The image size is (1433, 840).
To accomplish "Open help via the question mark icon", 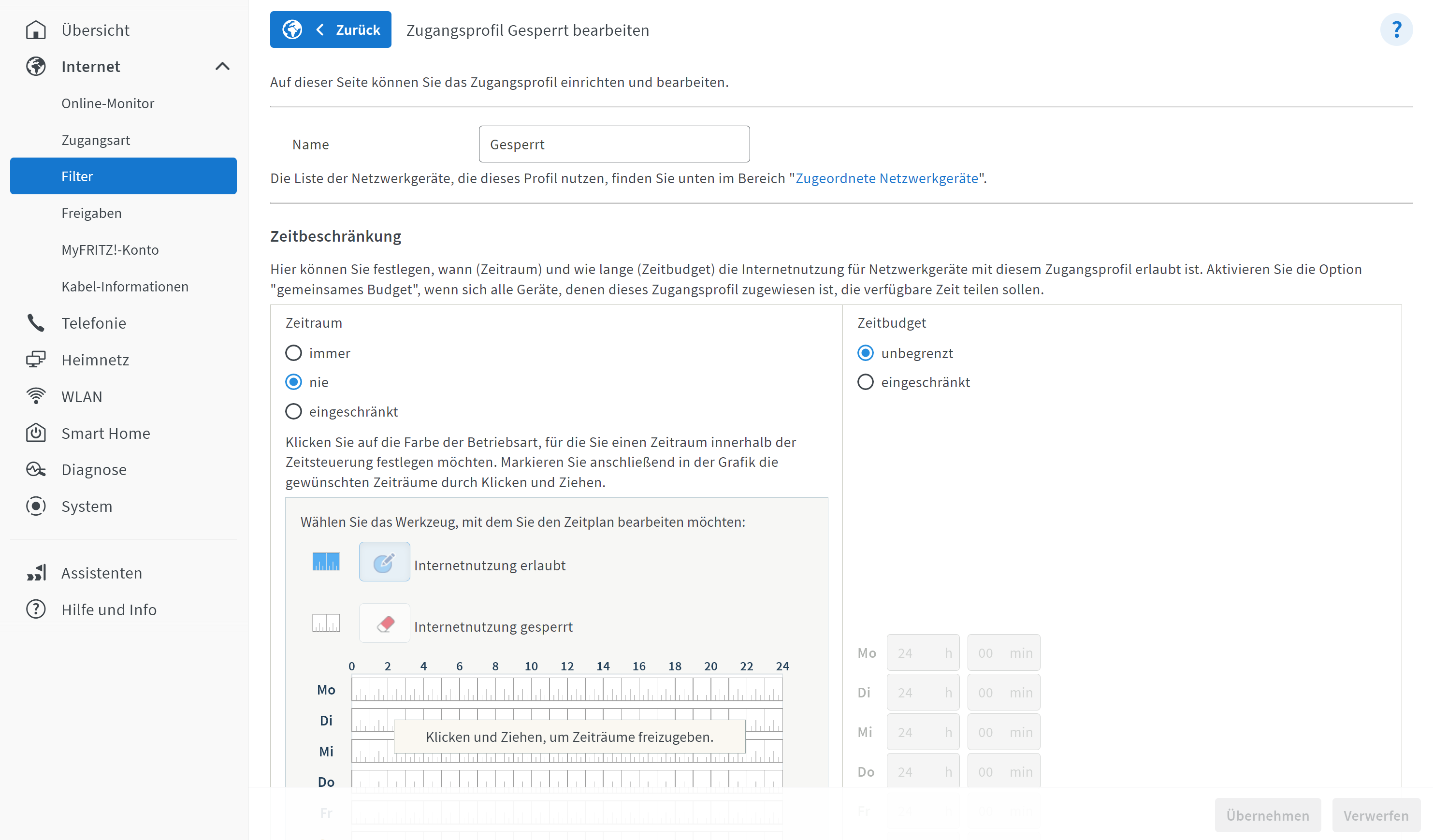I will 1395,29.
